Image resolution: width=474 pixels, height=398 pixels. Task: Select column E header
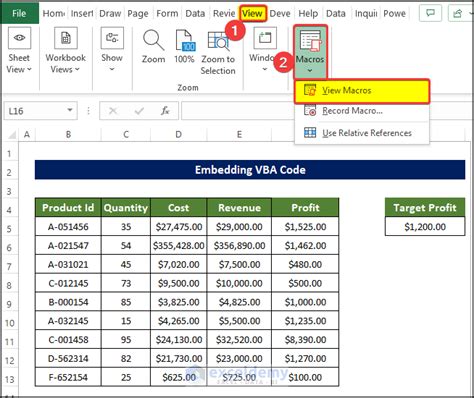pos(239,134)
